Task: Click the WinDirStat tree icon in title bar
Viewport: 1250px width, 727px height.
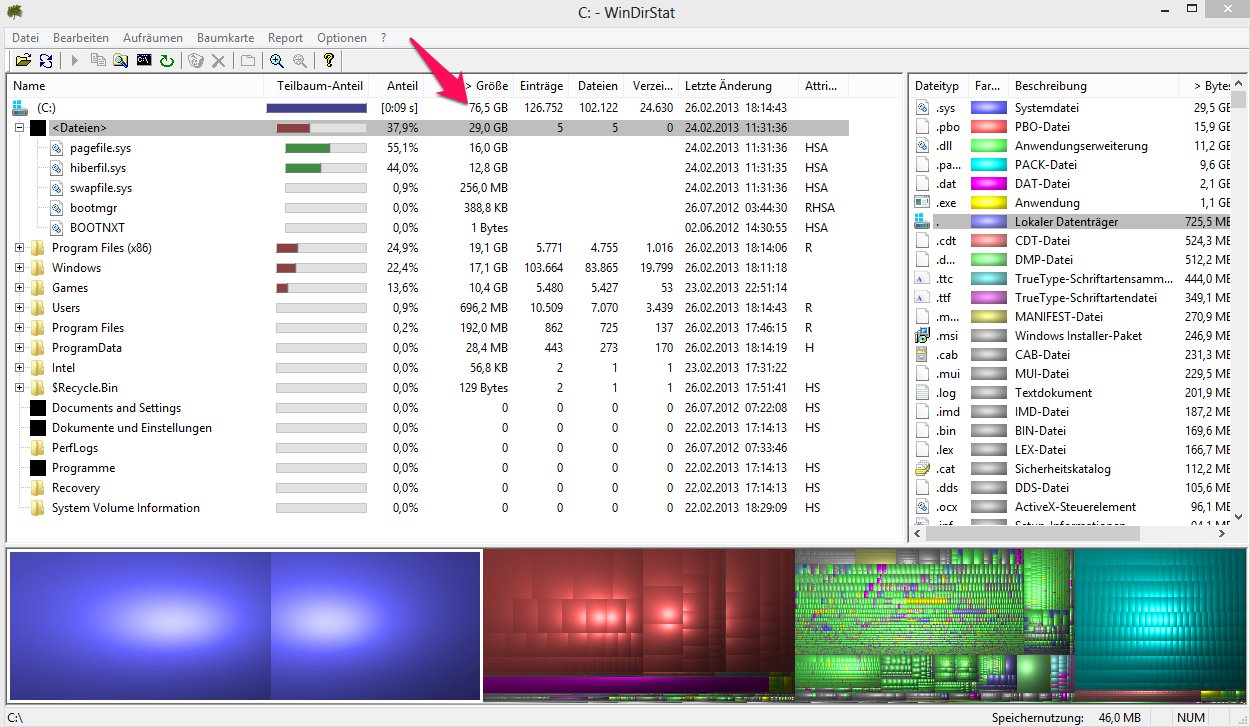Action: (x=15, y=12)
